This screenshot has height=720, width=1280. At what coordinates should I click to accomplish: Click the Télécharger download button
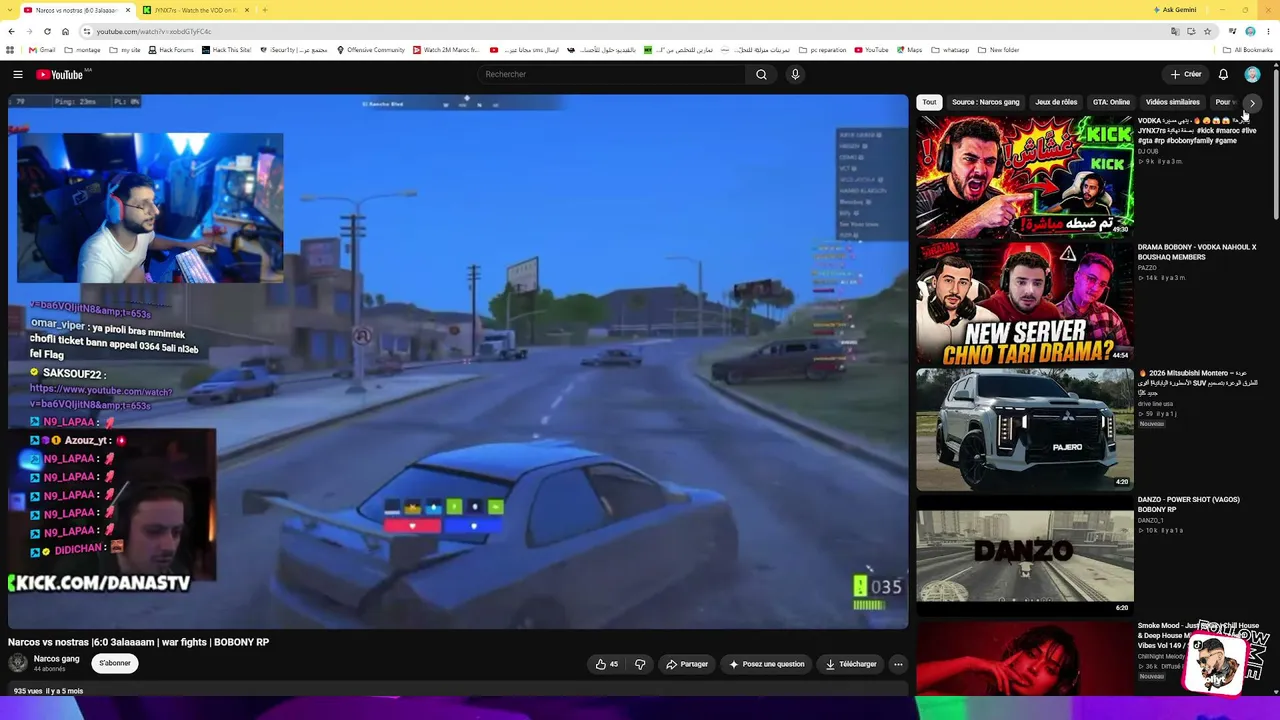click(851, 664)
